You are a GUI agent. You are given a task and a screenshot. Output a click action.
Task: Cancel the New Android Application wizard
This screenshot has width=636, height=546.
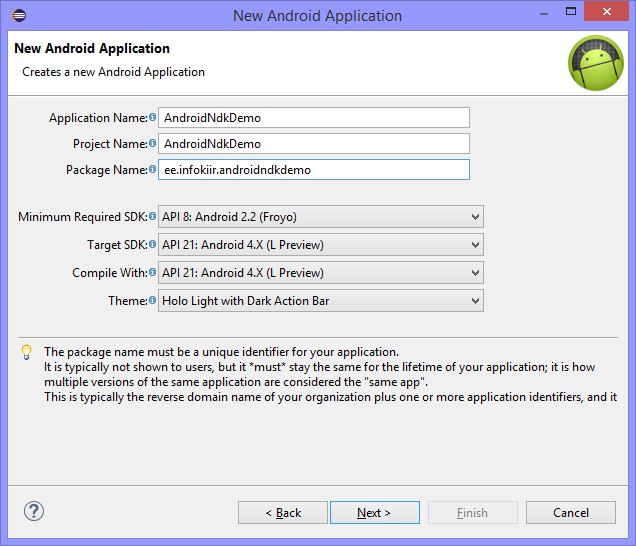pos(571,513)
